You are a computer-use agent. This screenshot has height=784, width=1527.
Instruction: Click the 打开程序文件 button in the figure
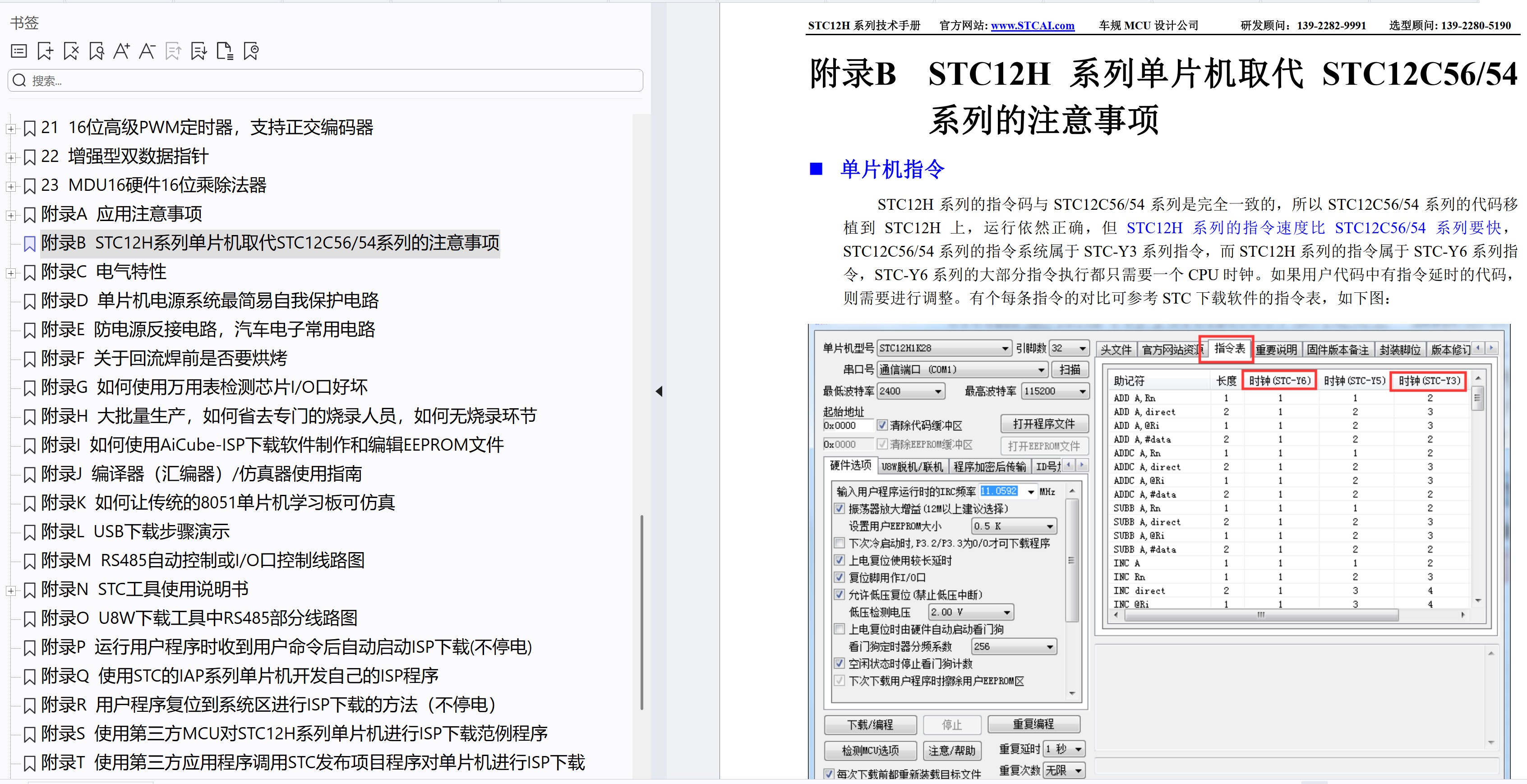pyautogui.click(x=1044, y=424)
